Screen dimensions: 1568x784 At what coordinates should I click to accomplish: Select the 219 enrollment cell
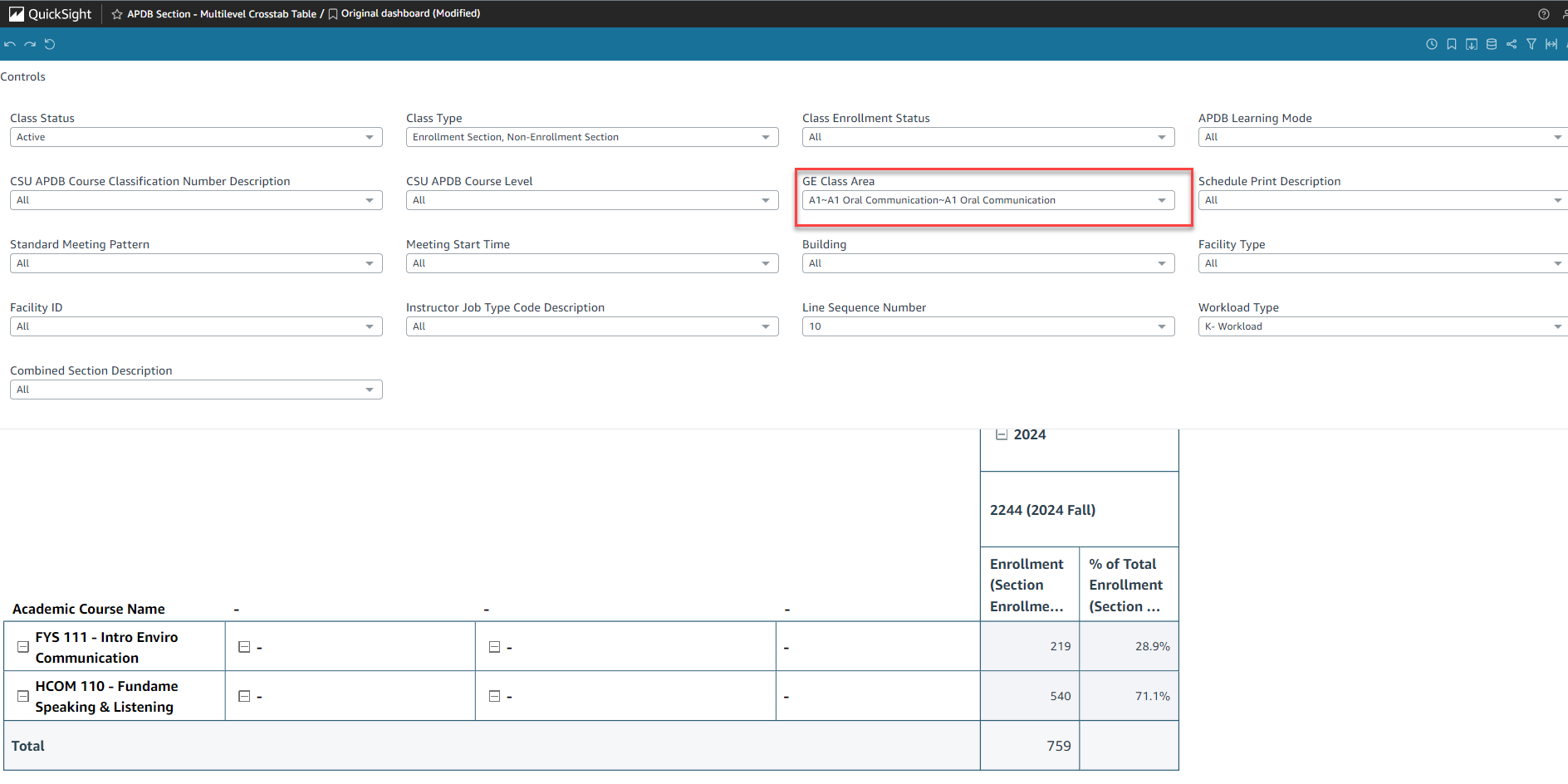click(1030, 646)
